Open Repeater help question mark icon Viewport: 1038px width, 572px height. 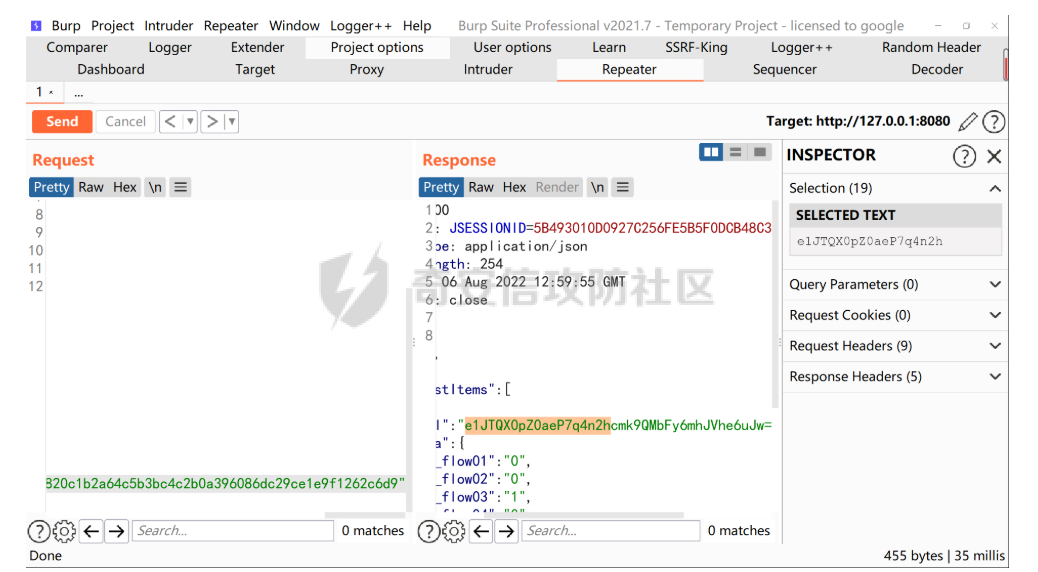pyautogui.click(x=994, y=122)
